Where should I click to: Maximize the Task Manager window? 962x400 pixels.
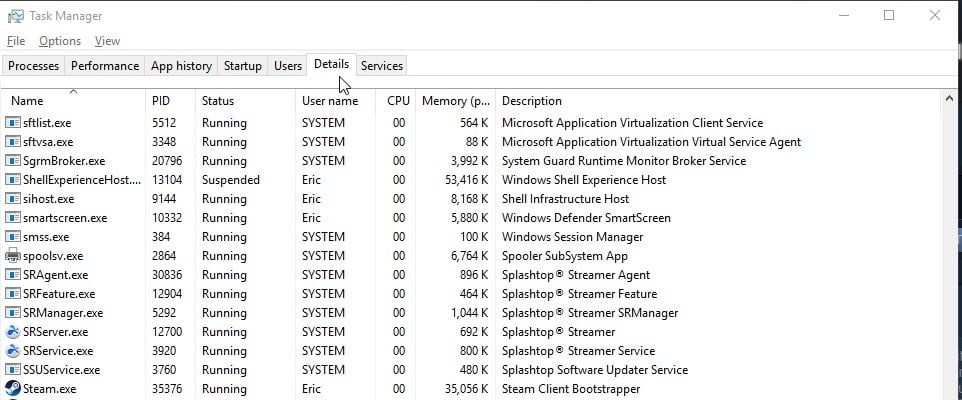pyautogui.click(x=889, y=15)
